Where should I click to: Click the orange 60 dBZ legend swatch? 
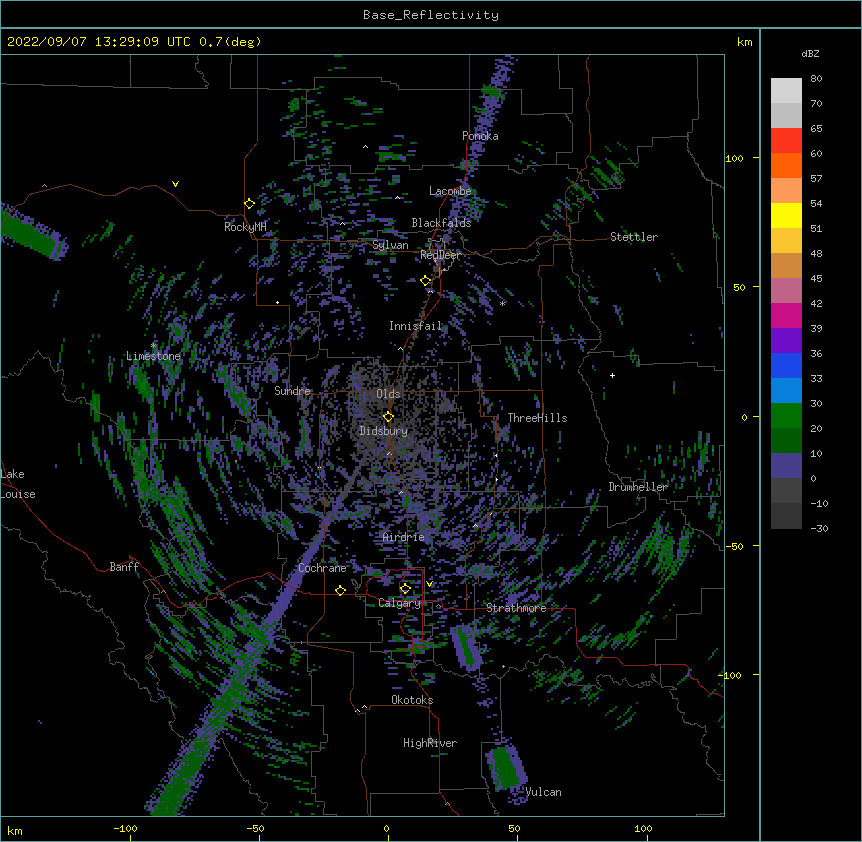[786, 165]
